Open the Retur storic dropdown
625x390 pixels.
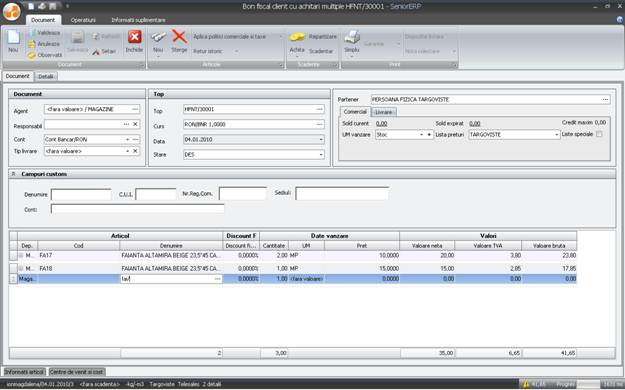point(237,51)
